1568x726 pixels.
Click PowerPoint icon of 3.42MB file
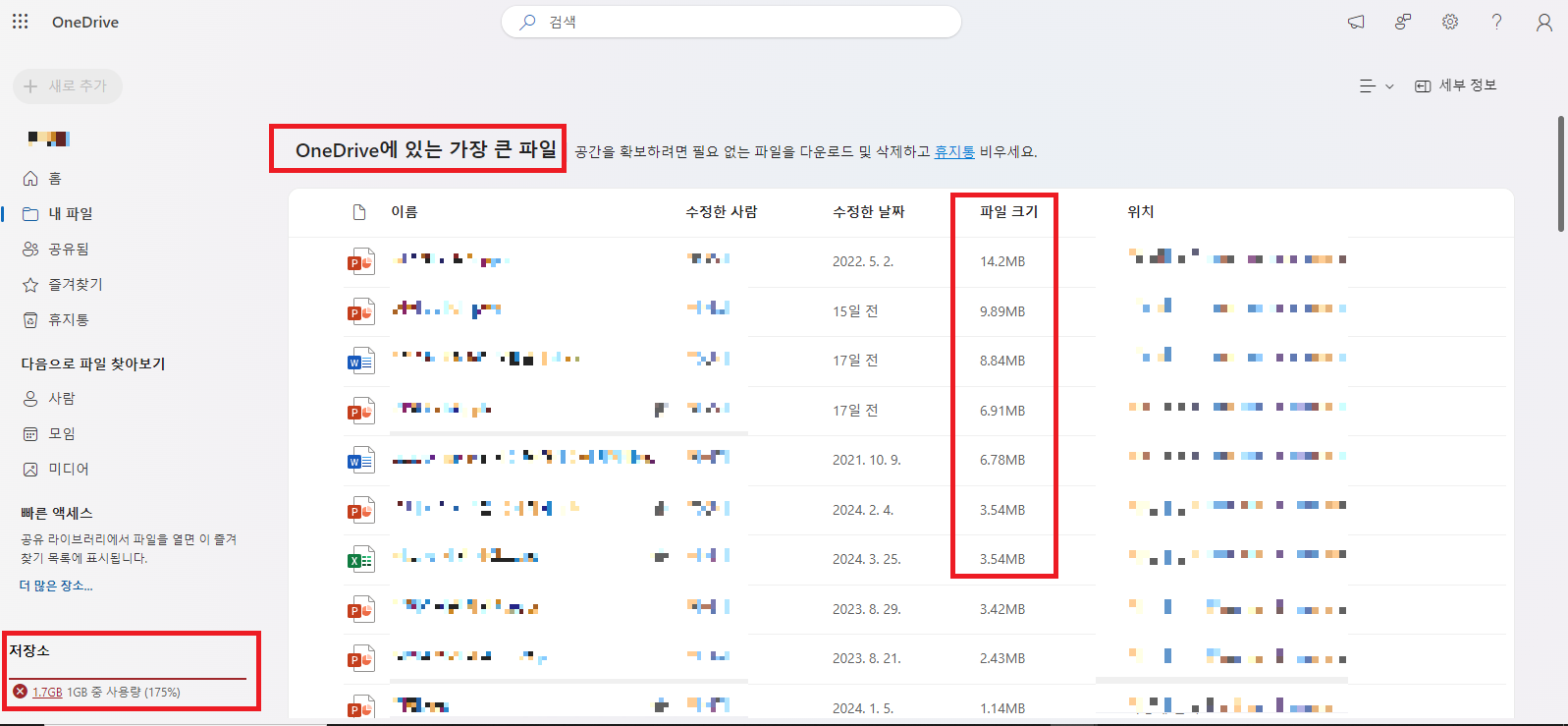tap(360, 609)
